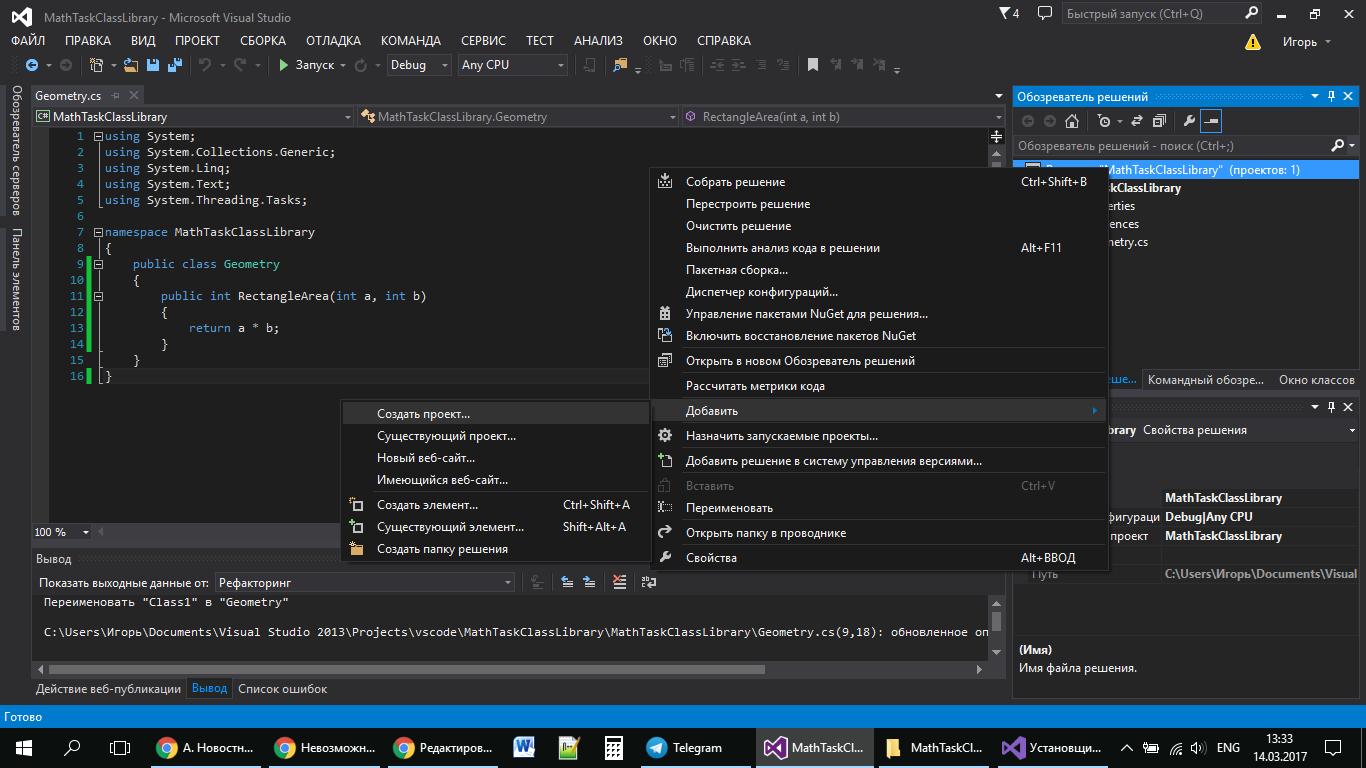The image size is (1366, 768).
Task: Open the СБОРКА menu
Action: [x=263, y=41]
